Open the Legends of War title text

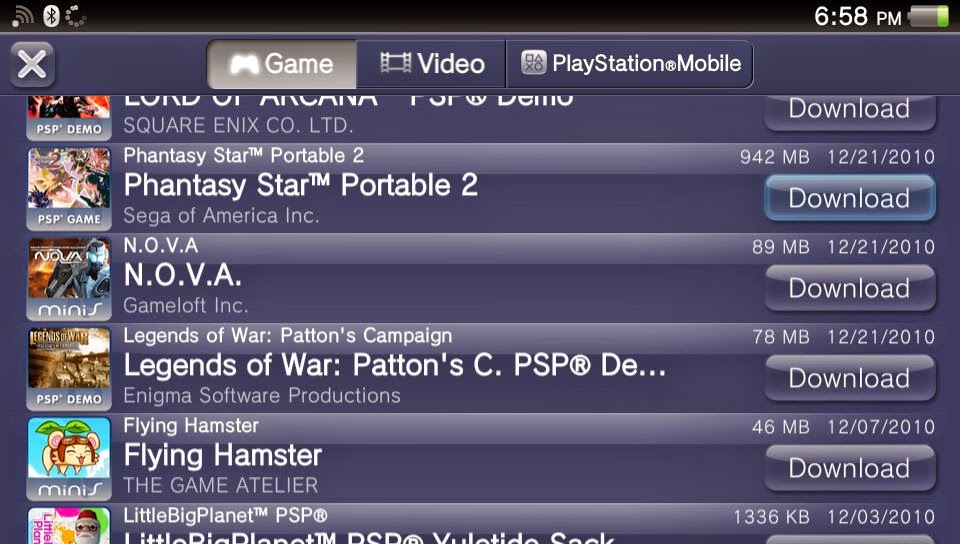[x=395, y=366]
